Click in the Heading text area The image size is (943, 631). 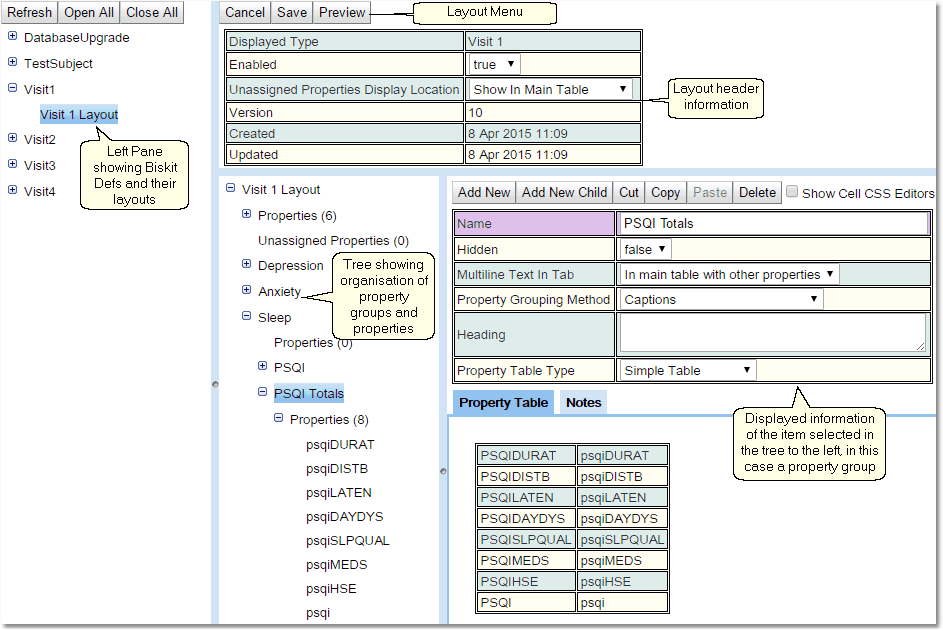(772, 332)
